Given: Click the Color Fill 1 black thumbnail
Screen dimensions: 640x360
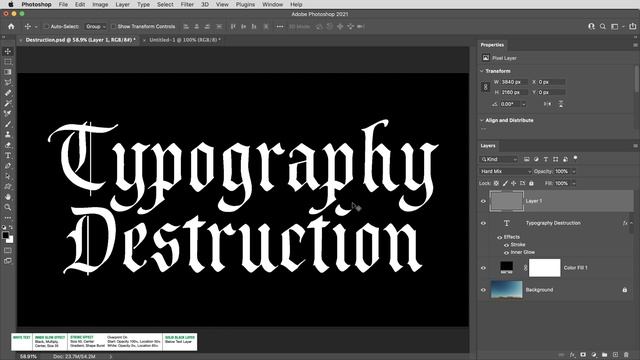Looking at the screenshot, I should (506, 268).
